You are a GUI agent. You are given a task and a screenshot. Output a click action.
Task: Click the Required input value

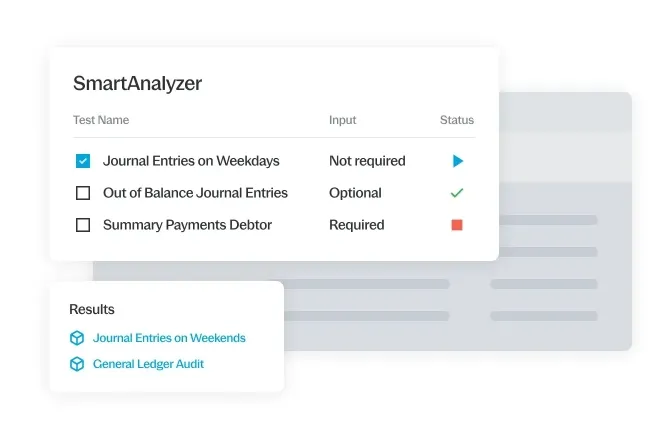[357, 225]
